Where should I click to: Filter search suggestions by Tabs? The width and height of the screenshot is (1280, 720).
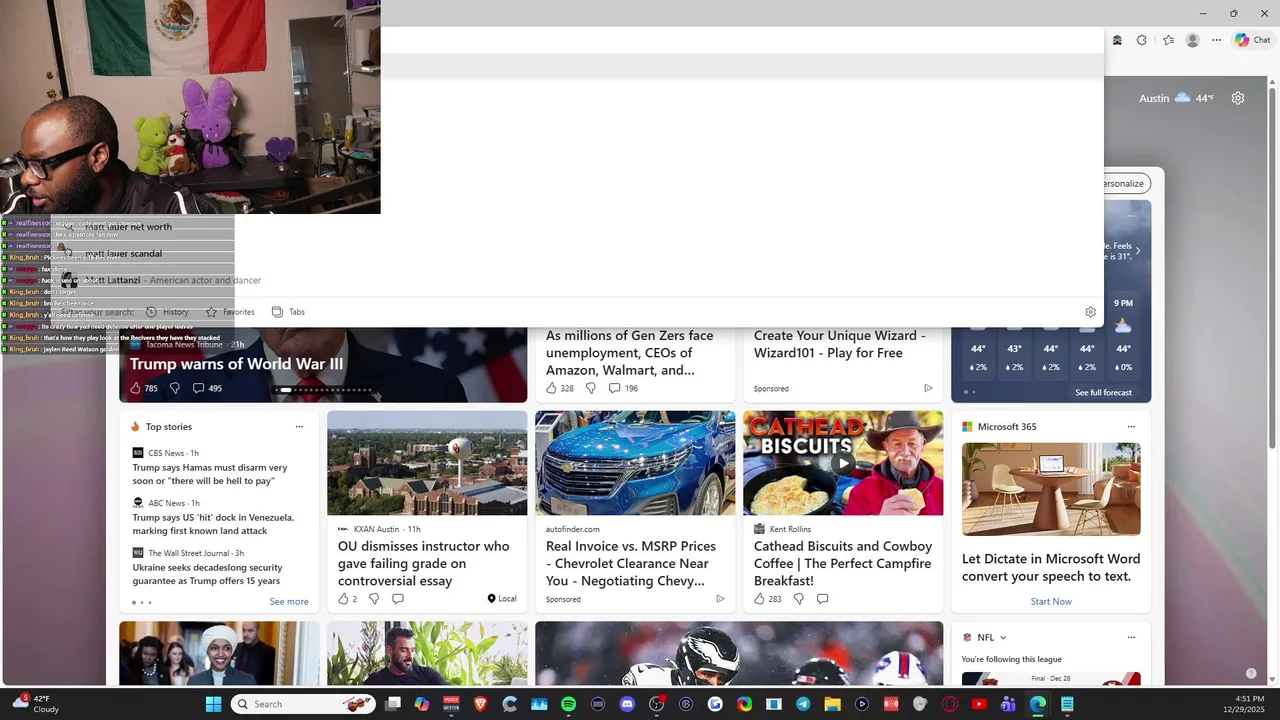(288, 312)
